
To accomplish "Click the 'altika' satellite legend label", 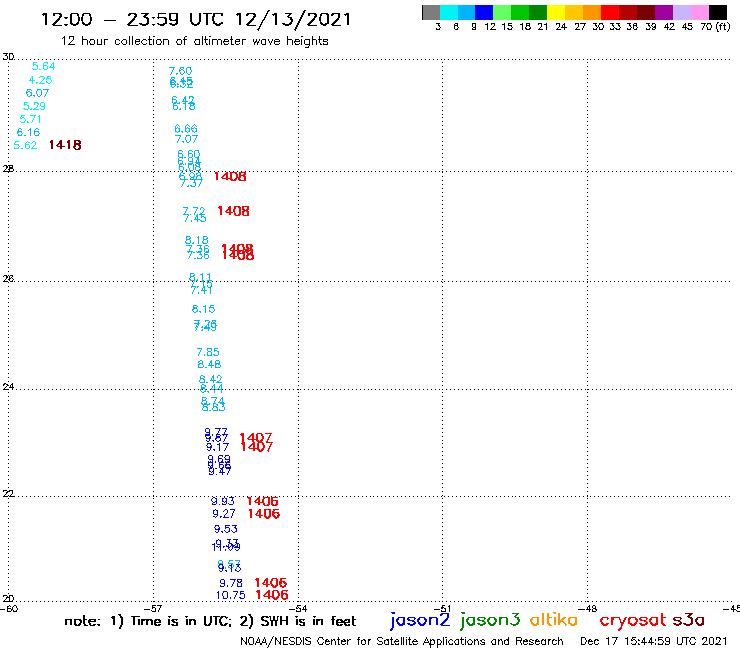I will (554, 620).
